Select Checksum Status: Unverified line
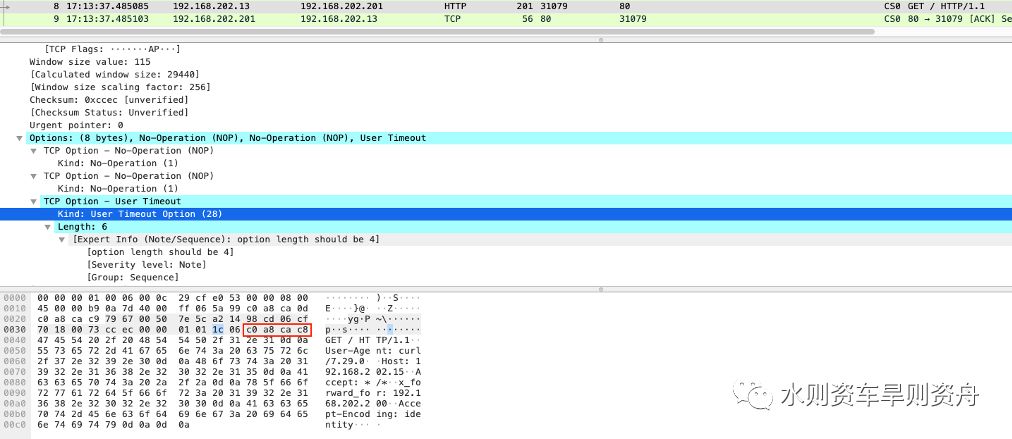 click(x=108, y=112)
